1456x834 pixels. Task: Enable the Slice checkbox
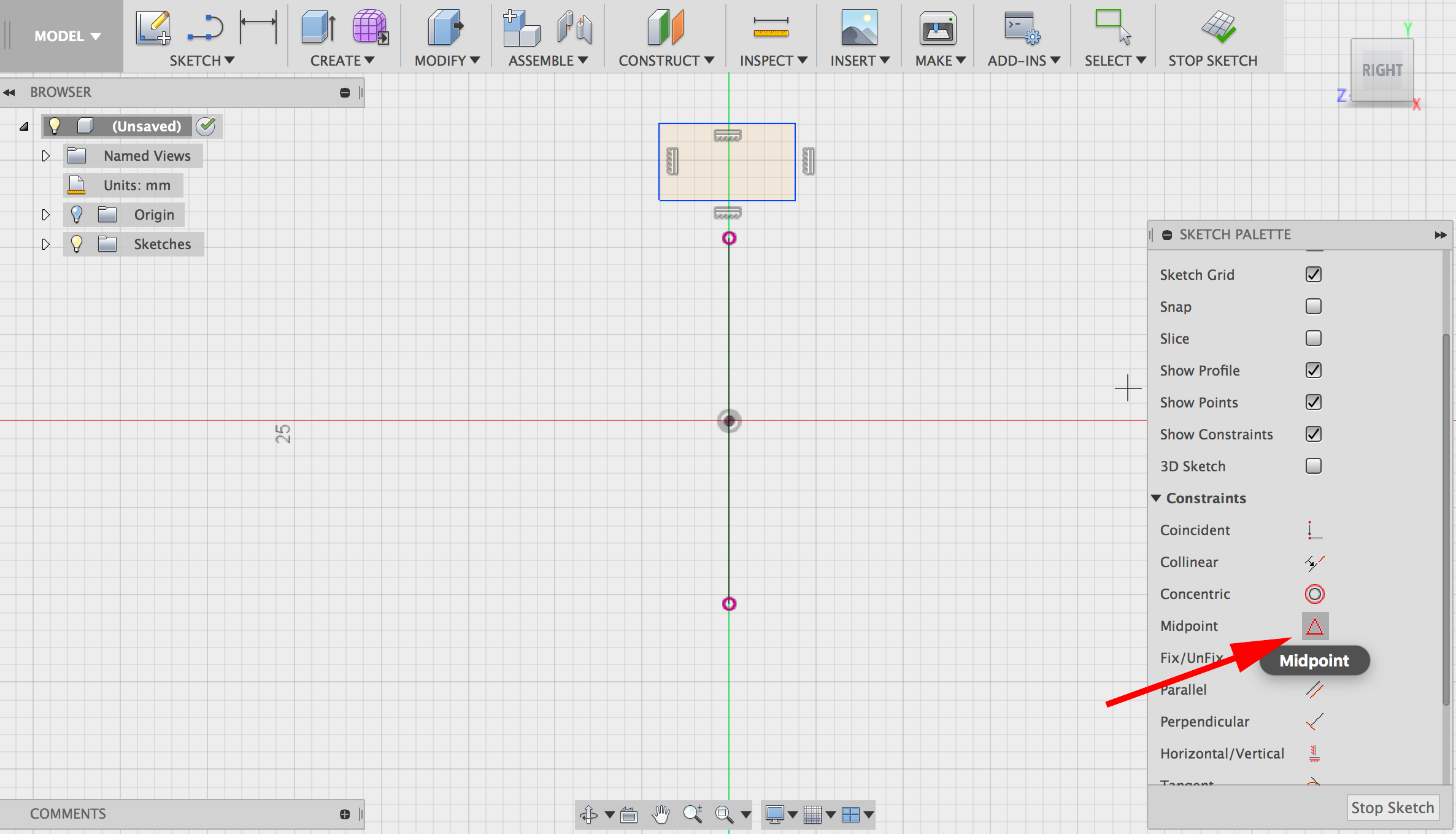click(x=1314, y=338)
